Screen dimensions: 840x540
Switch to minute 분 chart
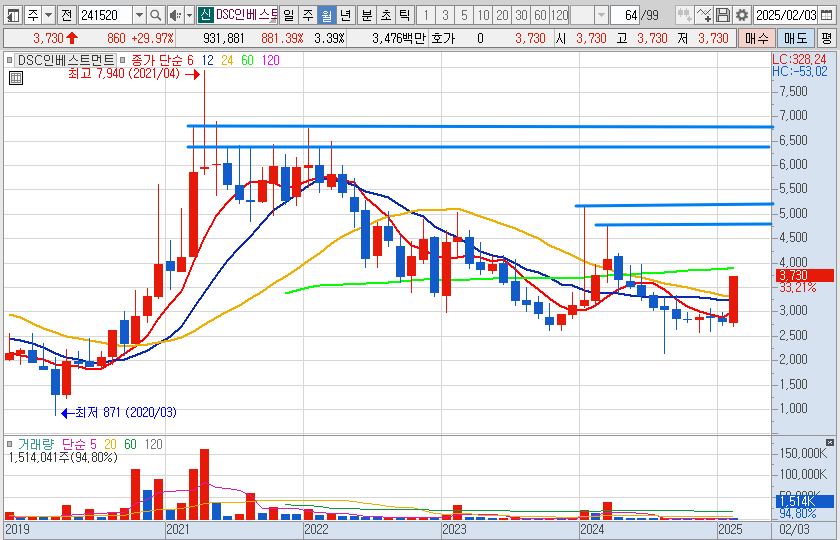[366, 15]
